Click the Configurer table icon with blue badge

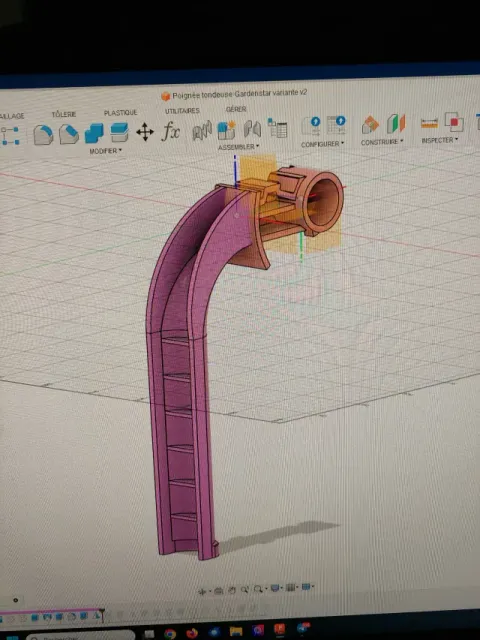(x=336, y=124)
